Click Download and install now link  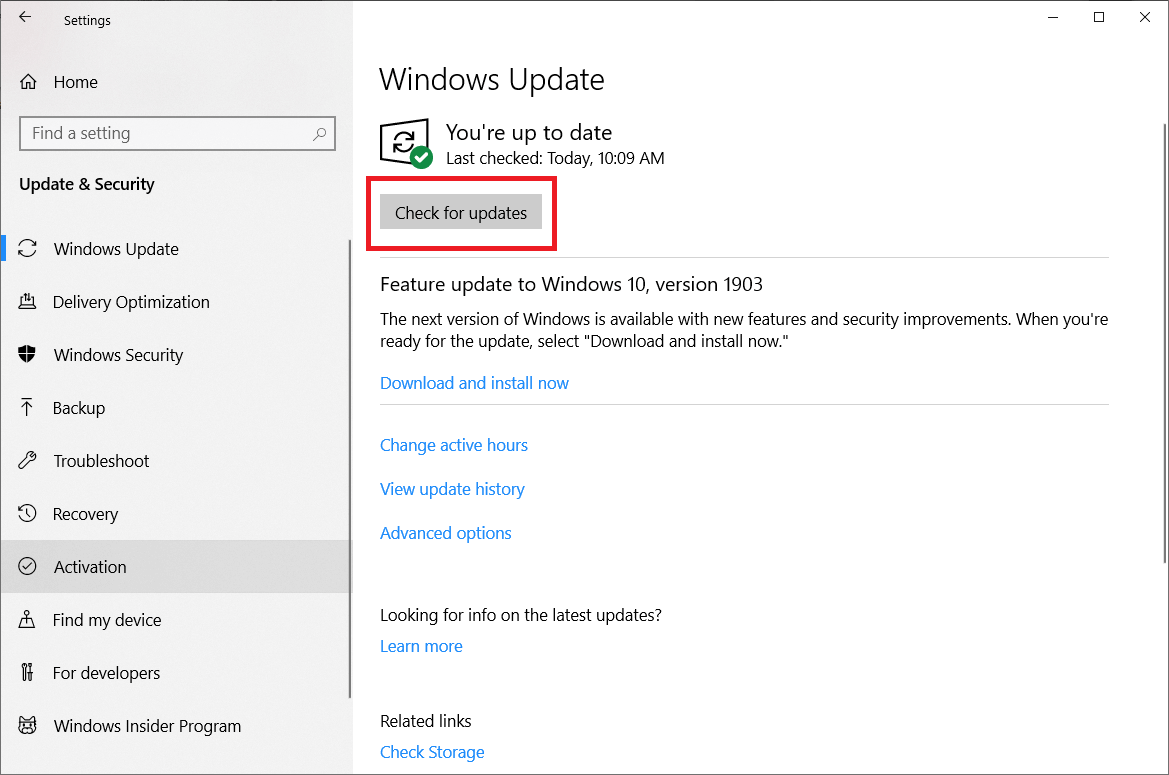pyautogui.click(x=474, y=383)
